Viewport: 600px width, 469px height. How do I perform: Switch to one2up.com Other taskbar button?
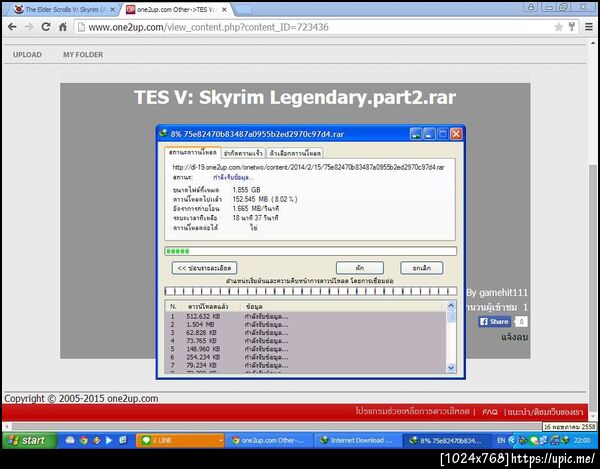(x=269, y=440)
